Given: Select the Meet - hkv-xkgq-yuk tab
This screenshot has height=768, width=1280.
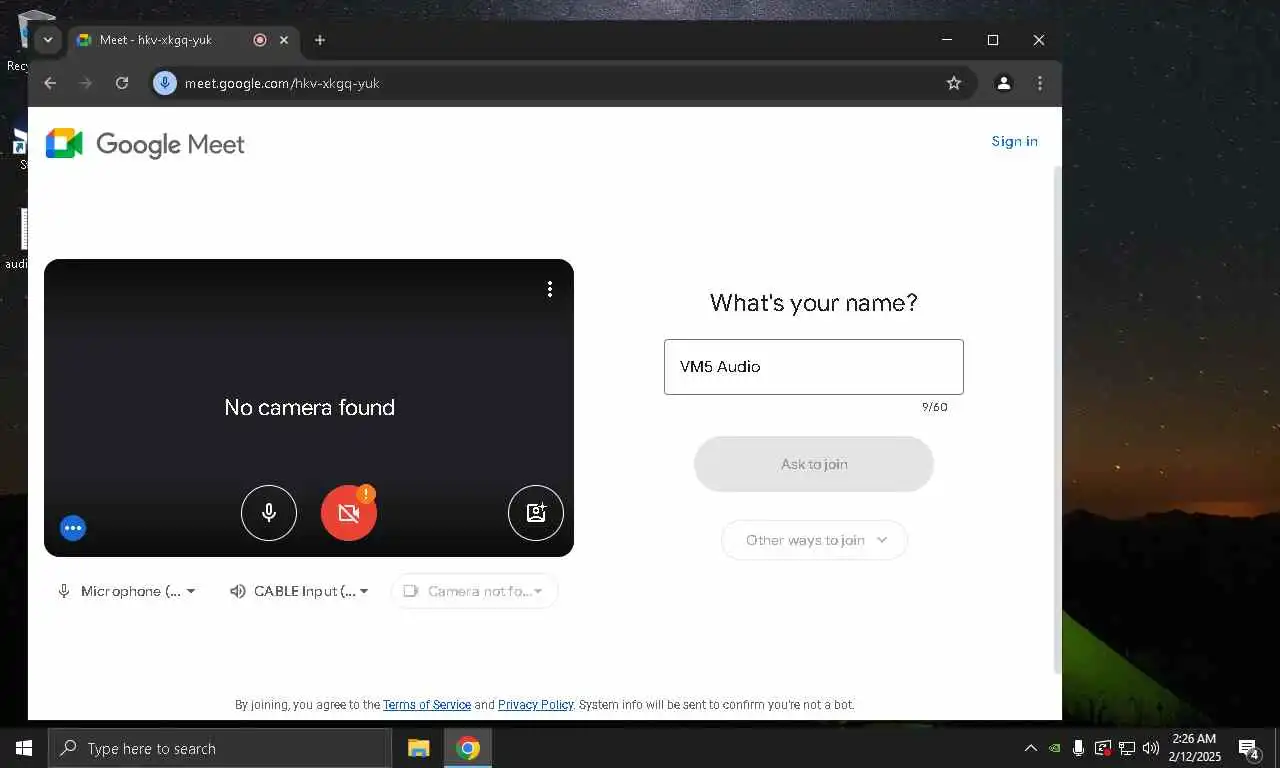Looking at the screenshot, I should click(182, 40).
